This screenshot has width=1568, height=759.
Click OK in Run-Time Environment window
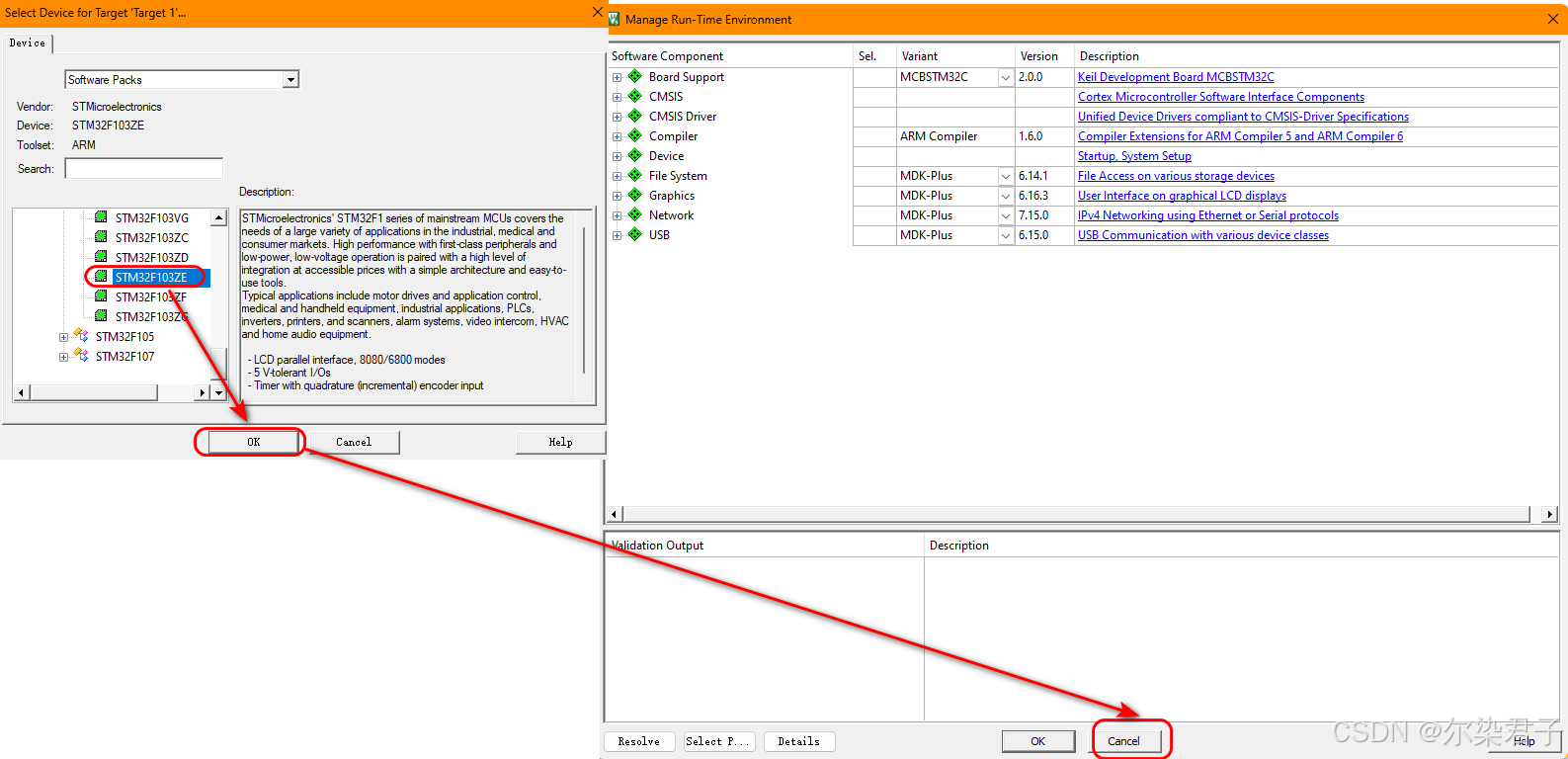(1038, 741)
